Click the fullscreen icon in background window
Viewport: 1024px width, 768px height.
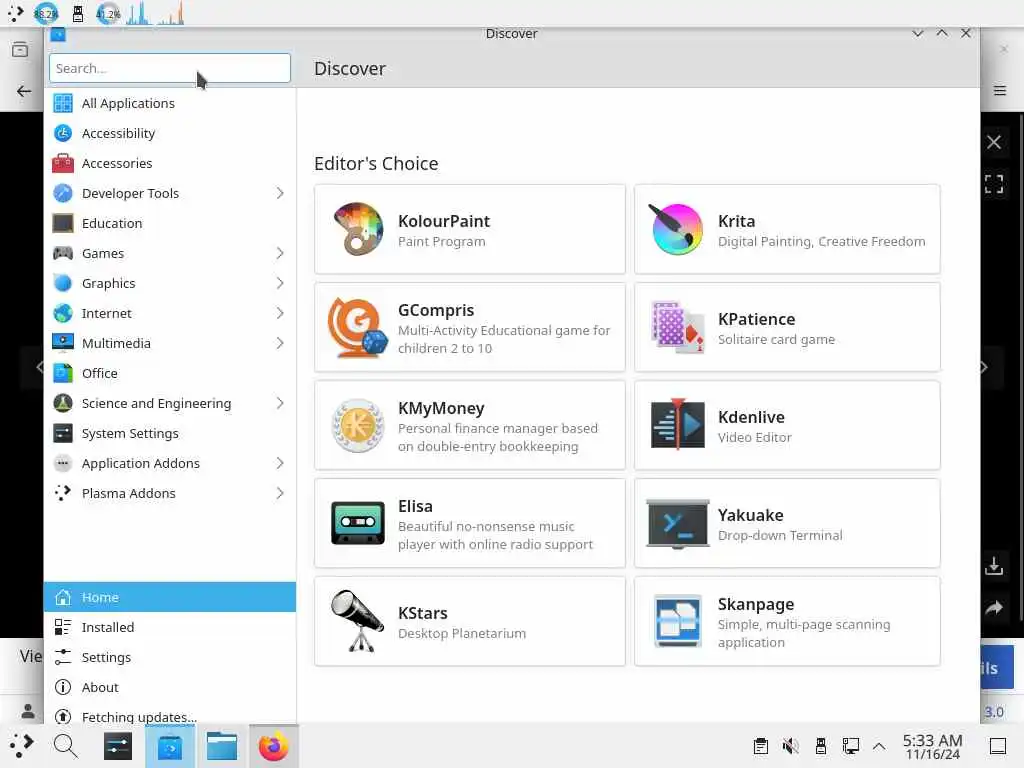pyautogui.click(x=994, y=184)
